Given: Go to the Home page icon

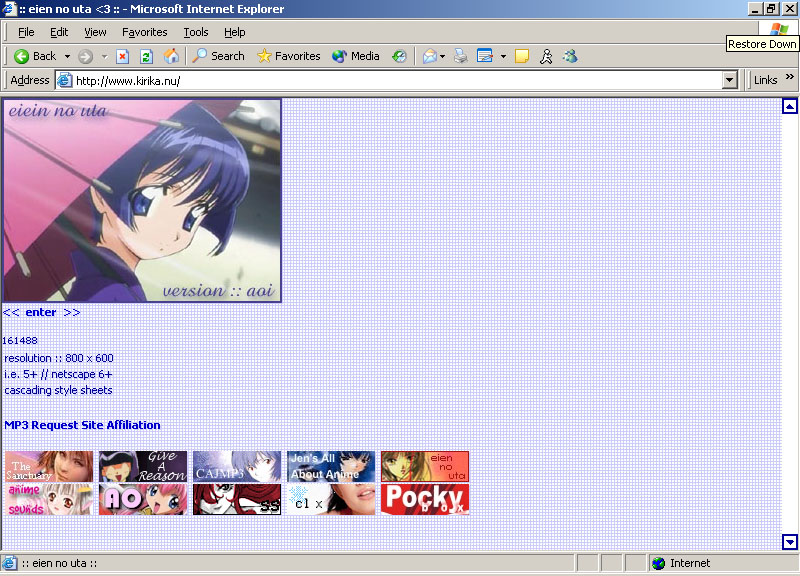Looking at the screenshot, I should [171, 56].
